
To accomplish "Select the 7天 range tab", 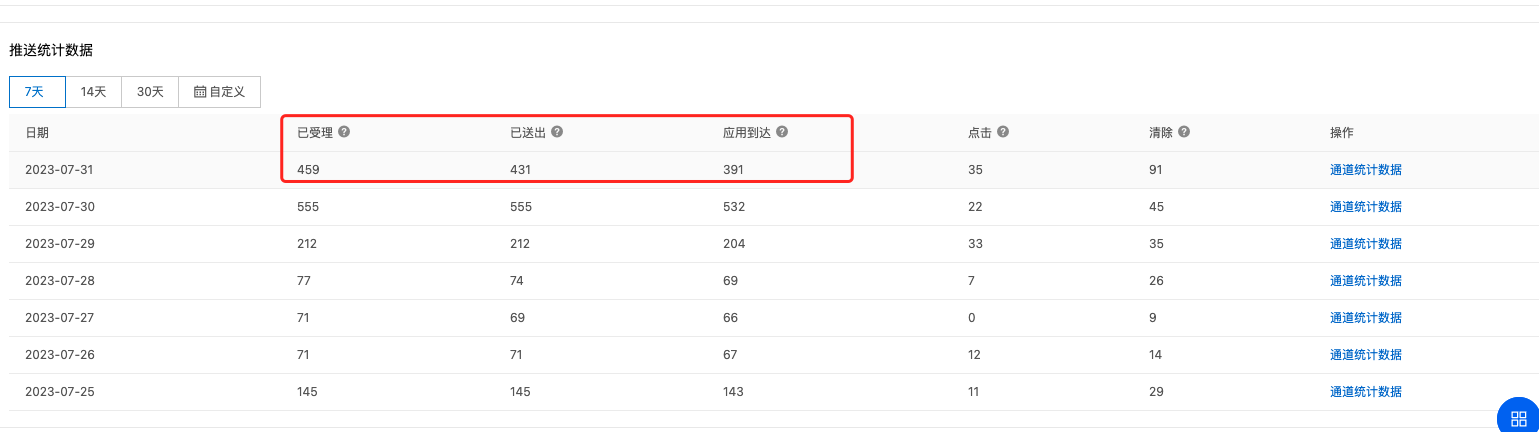I will point(37,91).
